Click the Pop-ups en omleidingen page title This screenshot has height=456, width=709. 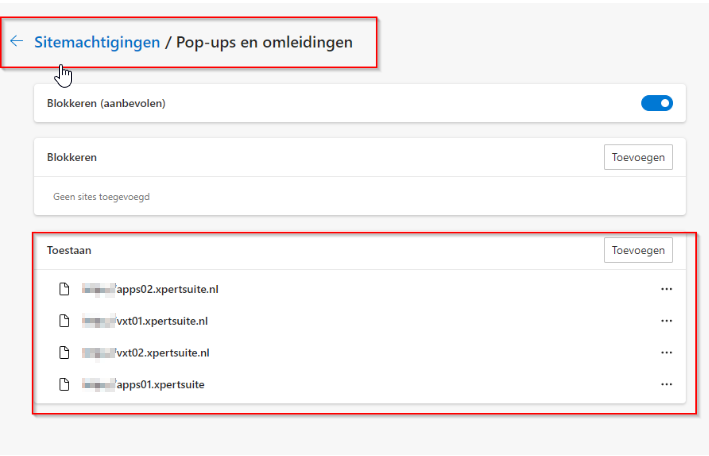pyautogui.click(x=264, y=42)
